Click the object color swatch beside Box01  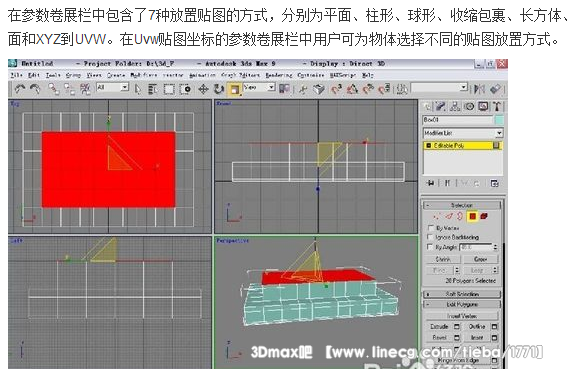pyautogui.click(x=499, y=120)
